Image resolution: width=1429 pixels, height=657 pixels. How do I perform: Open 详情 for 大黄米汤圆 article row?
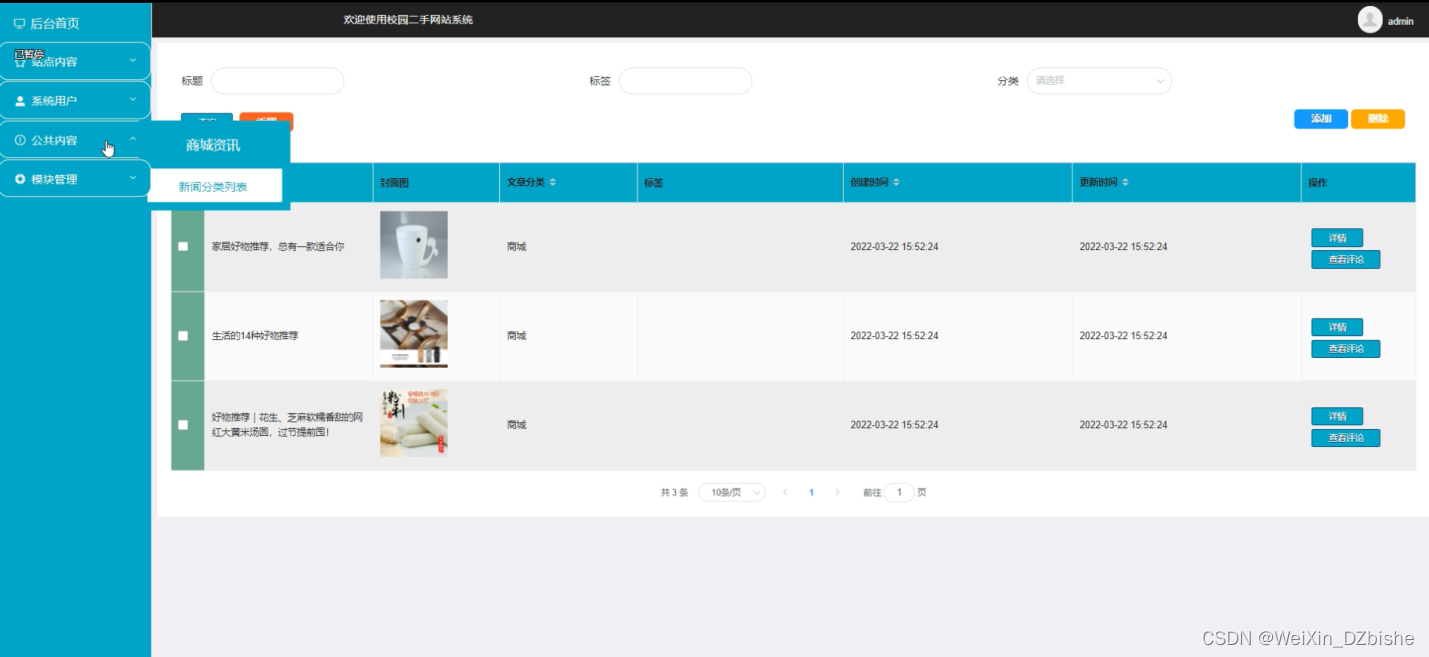[1337, 416]
